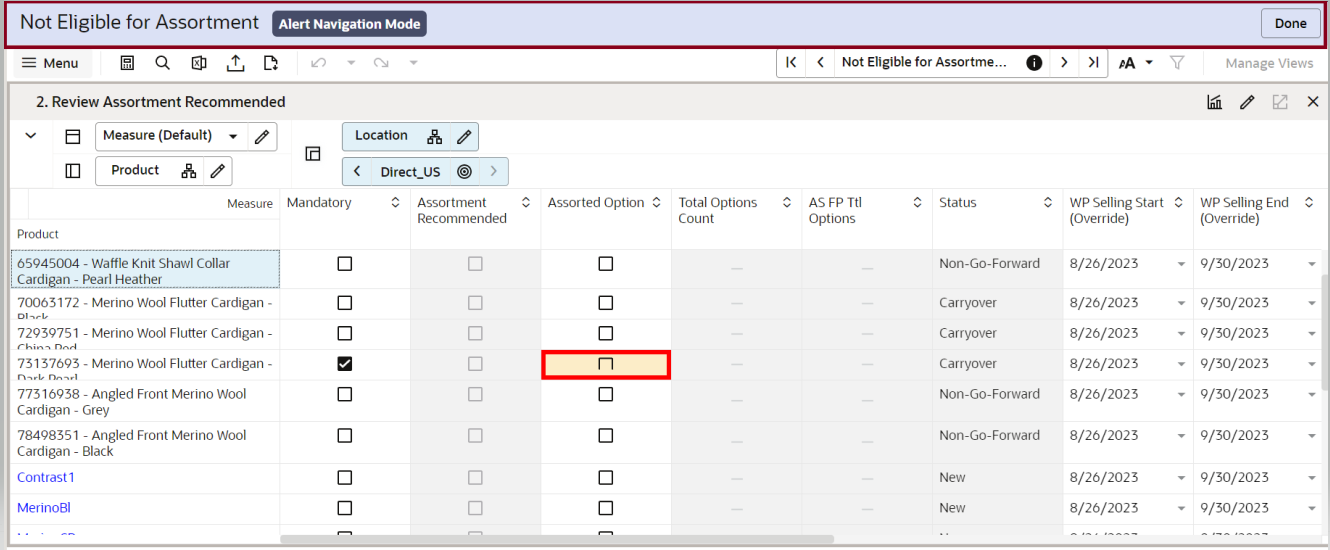
Task: Click the undo arrow icon
Action: 318,63
